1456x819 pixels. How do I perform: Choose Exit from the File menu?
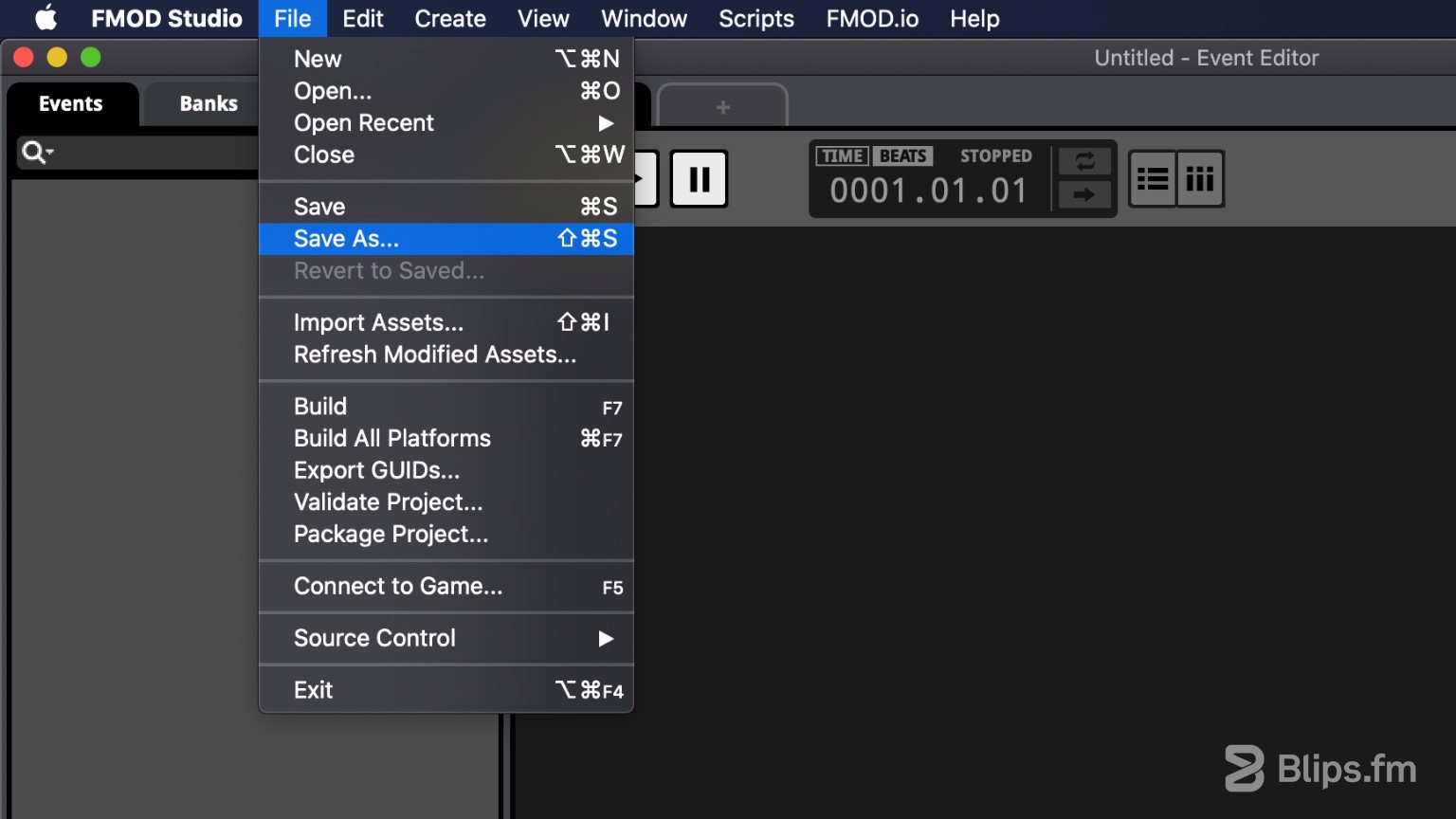446,690
